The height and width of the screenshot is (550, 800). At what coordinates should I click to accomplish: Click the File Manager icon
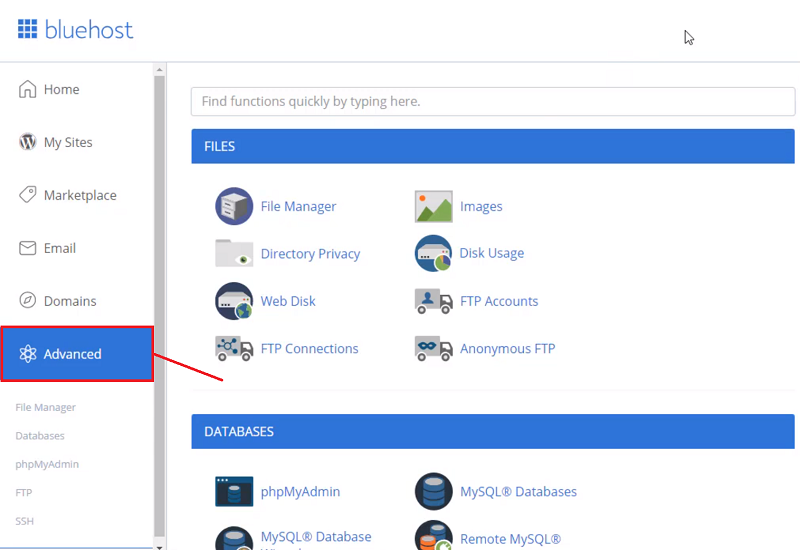click(234, 206)
